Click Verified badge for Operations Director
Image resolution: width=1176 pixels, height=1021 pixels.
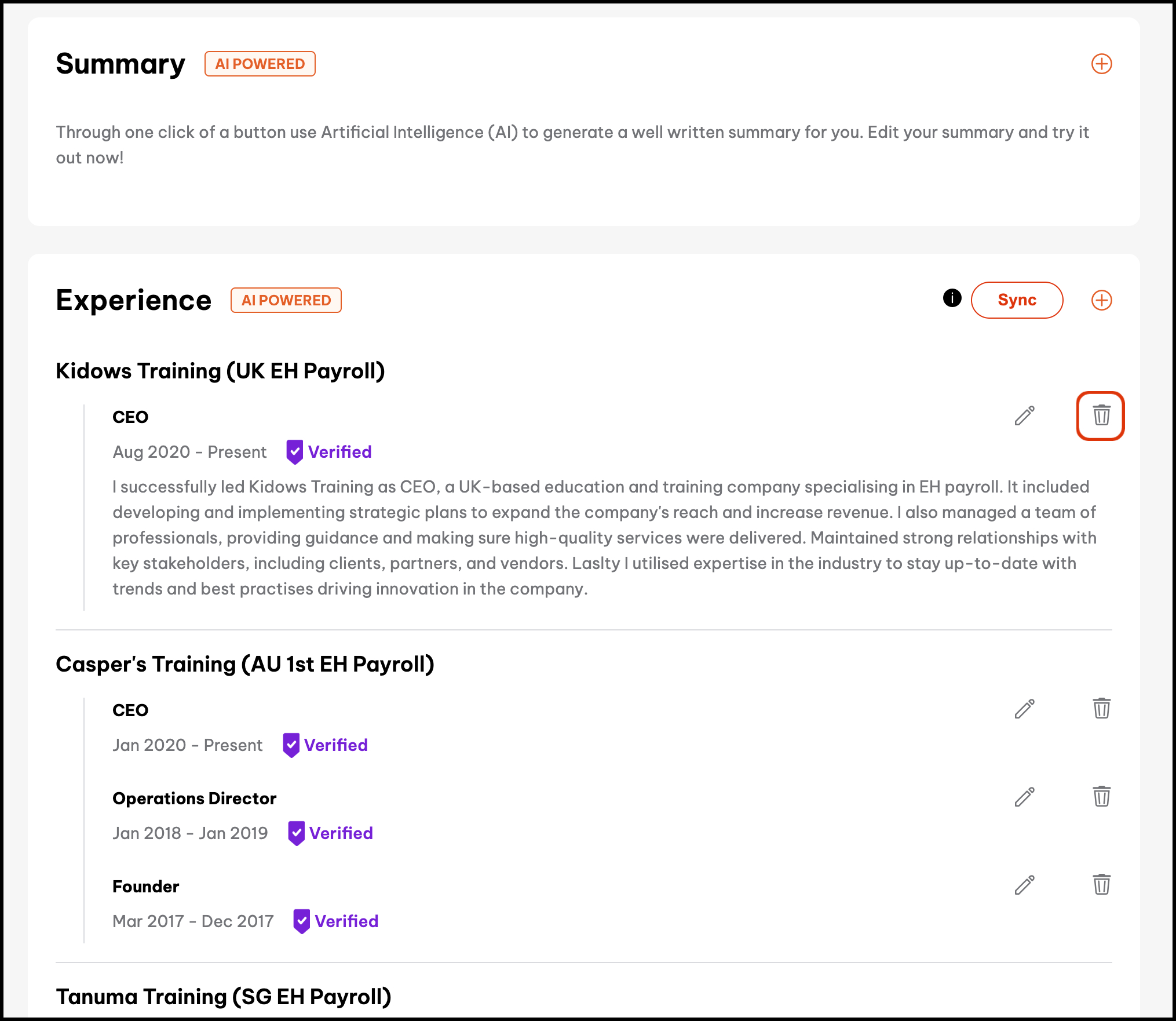click(330, 833)
